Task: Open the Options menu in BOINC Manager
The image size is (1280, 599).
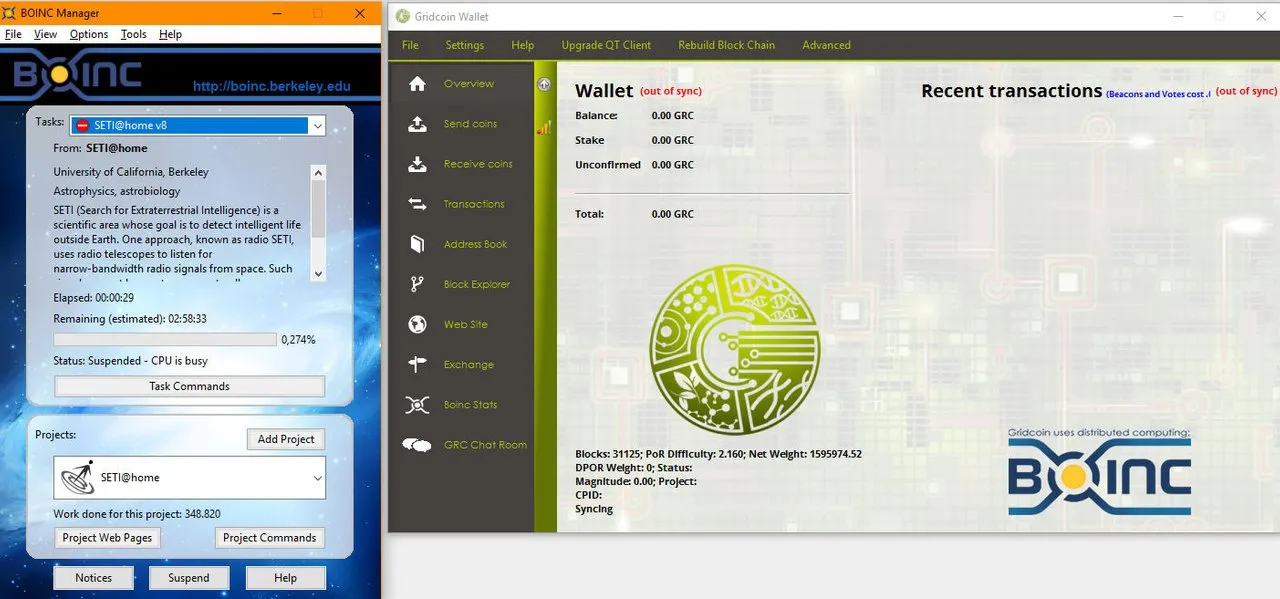Action: point(89,34)
